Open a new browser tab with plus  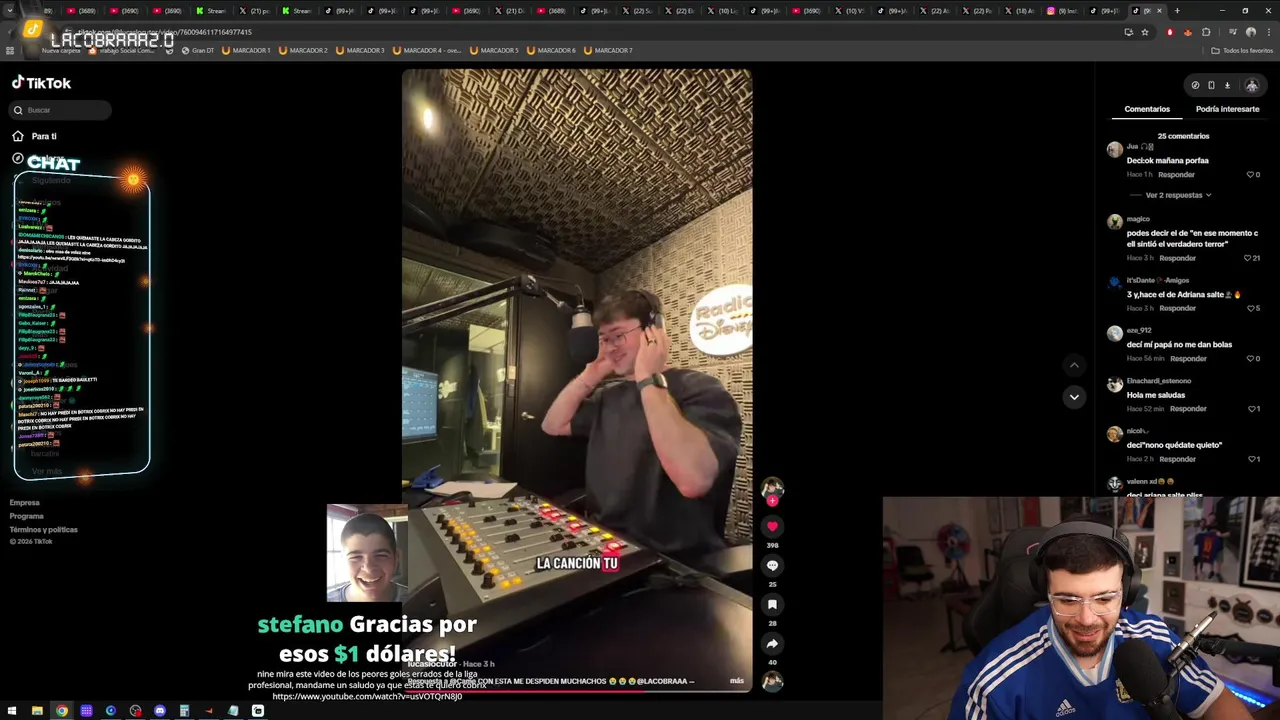[x=1177, y=11]
